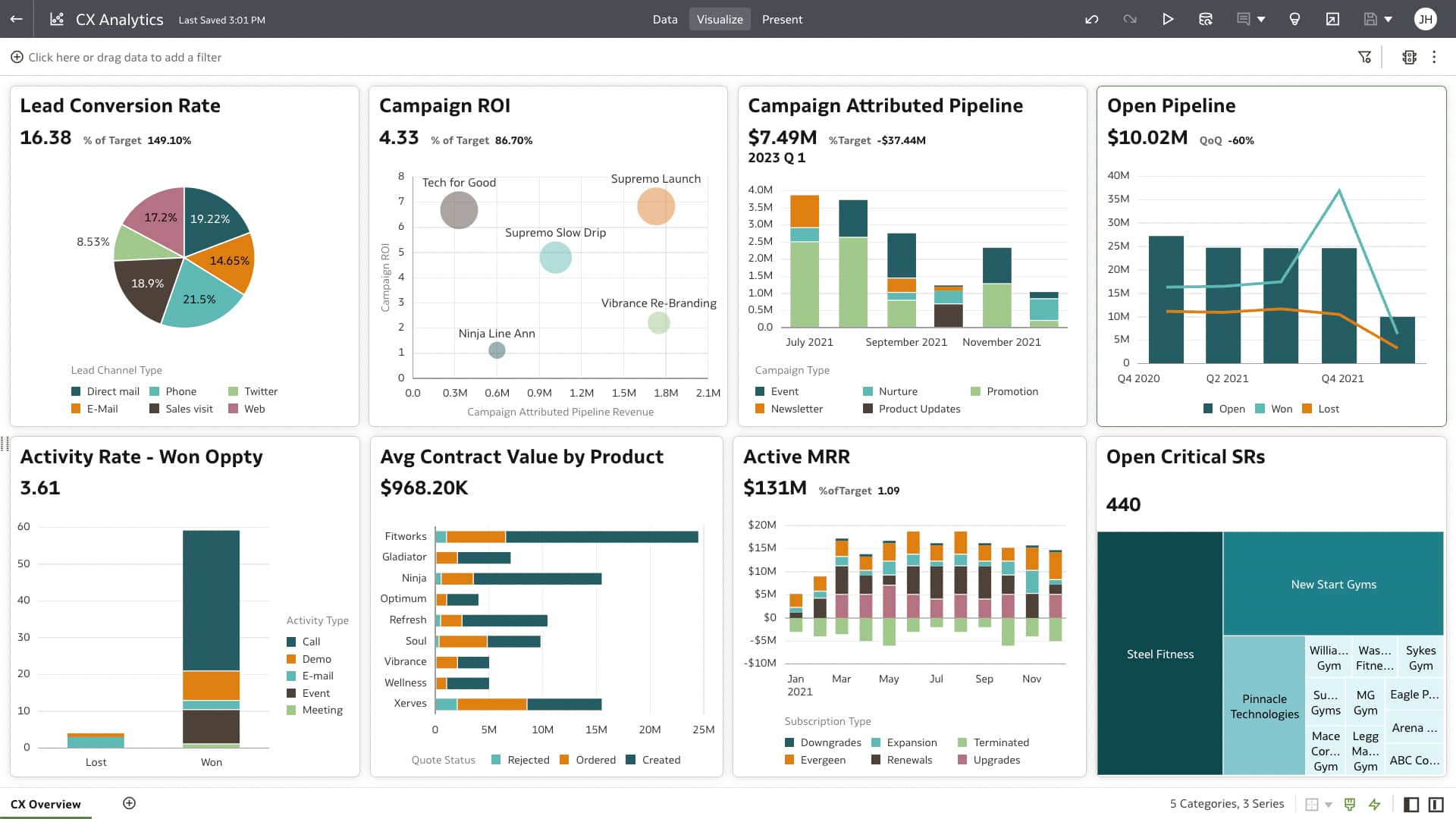
Task: Click the pop-out export icon
Action: (x=1333, y=19)
